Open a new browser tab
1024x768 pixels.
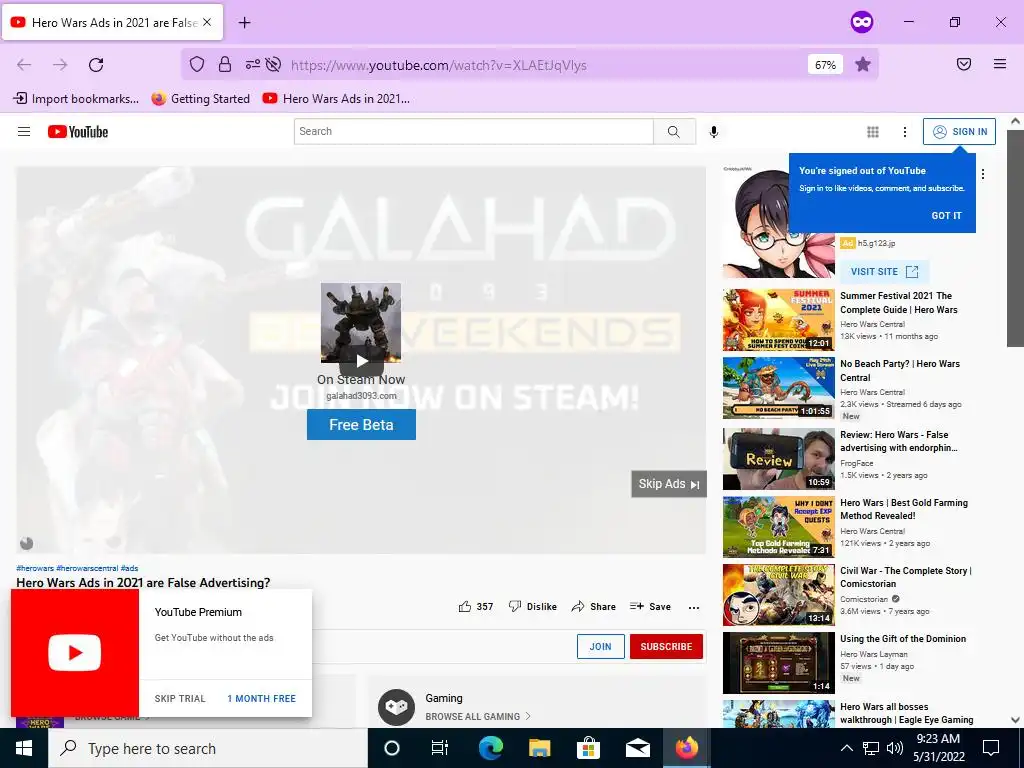pos(245,23)
